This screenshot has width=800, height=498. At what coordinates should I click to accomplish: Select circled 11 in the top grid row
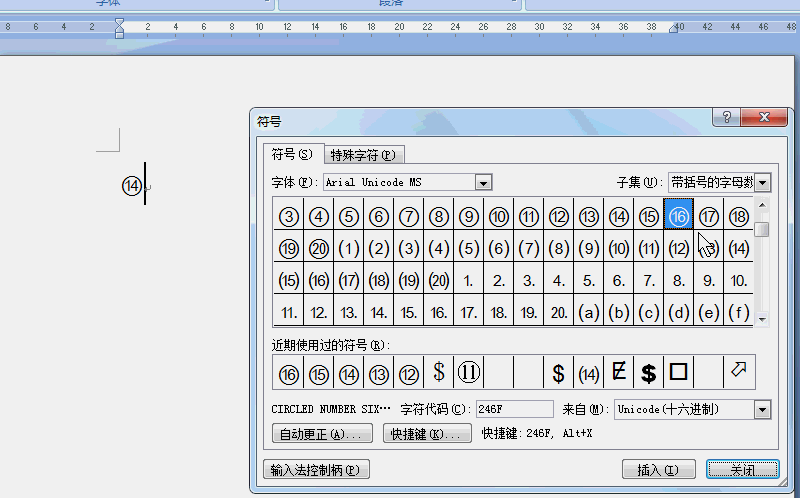pos(529,217)
